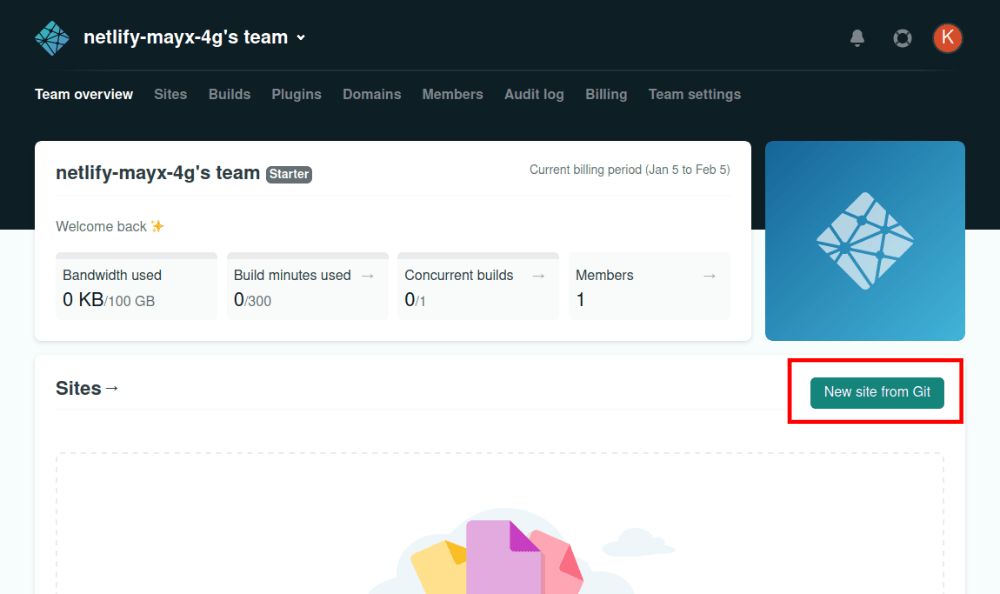Follow the Build minutes used arrow
The height and width of the screenshot is (594, 1000).
[x=369, y=275]
